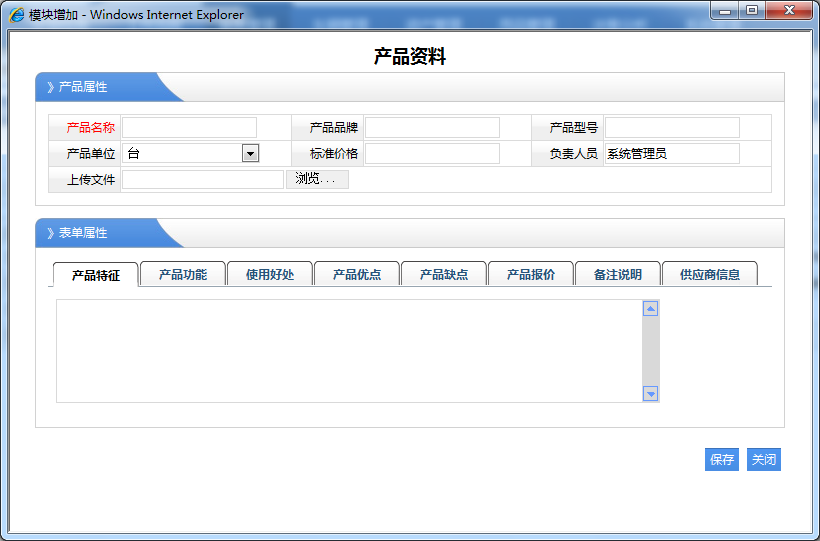820x541 pixels.
Task: Open the 供应商信息 tab
Action: pyautogui.click(x=710, y=274)
